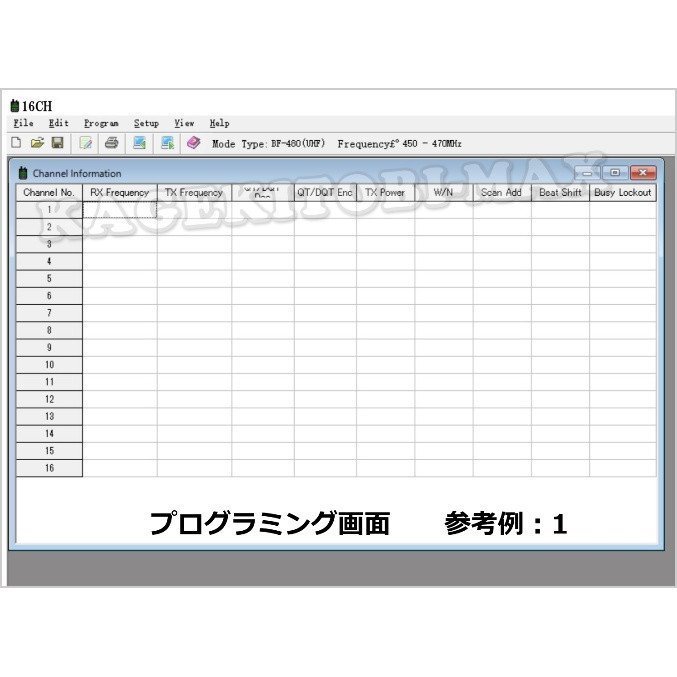The width and height of the screenshot is (677, 677).
Task: Open the Edit menu
Action: pyautogui.click(x=58, y=123)
